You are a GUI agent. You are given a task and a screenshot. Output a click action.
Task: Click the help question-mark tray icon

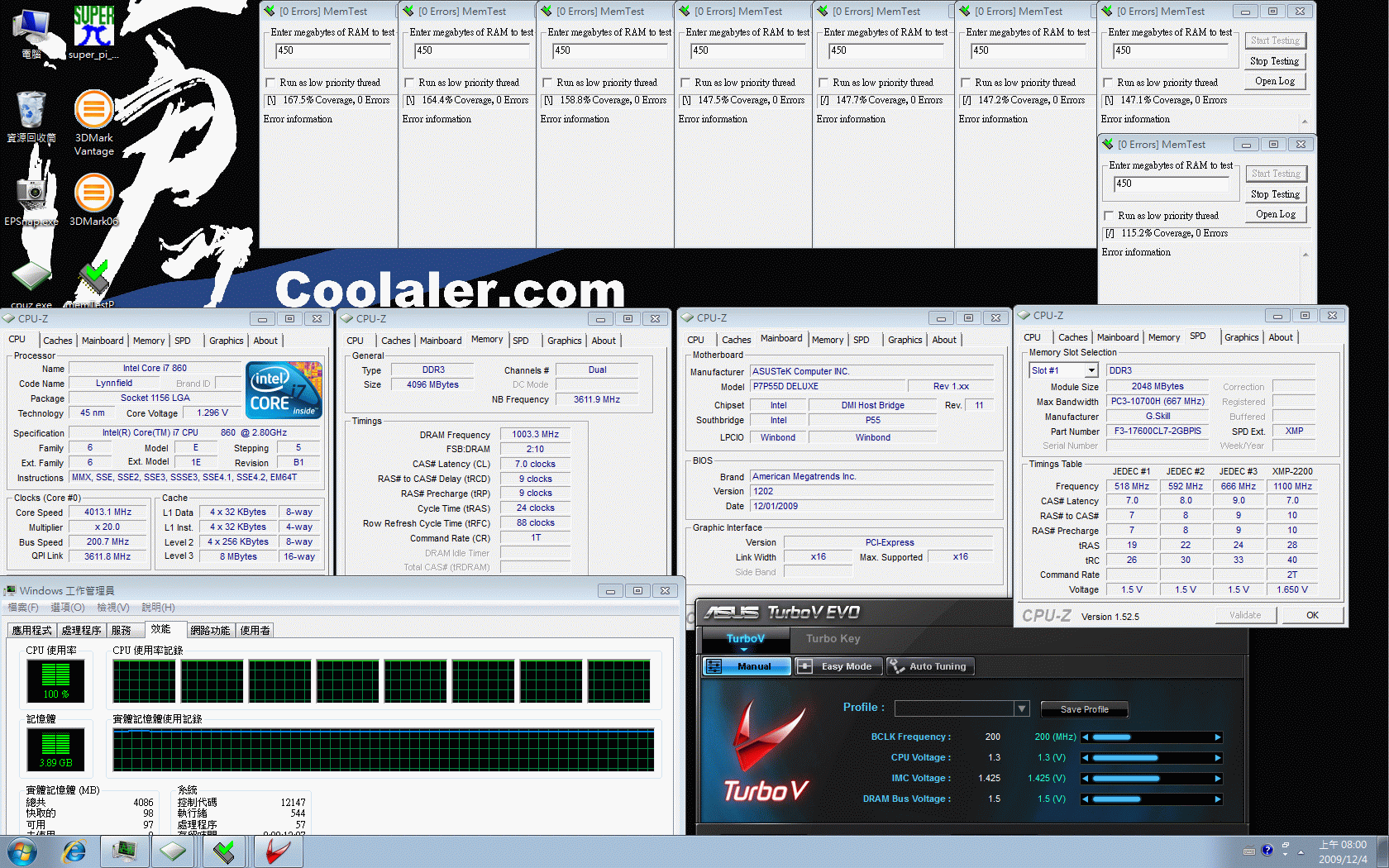(x=1267, y=850)
